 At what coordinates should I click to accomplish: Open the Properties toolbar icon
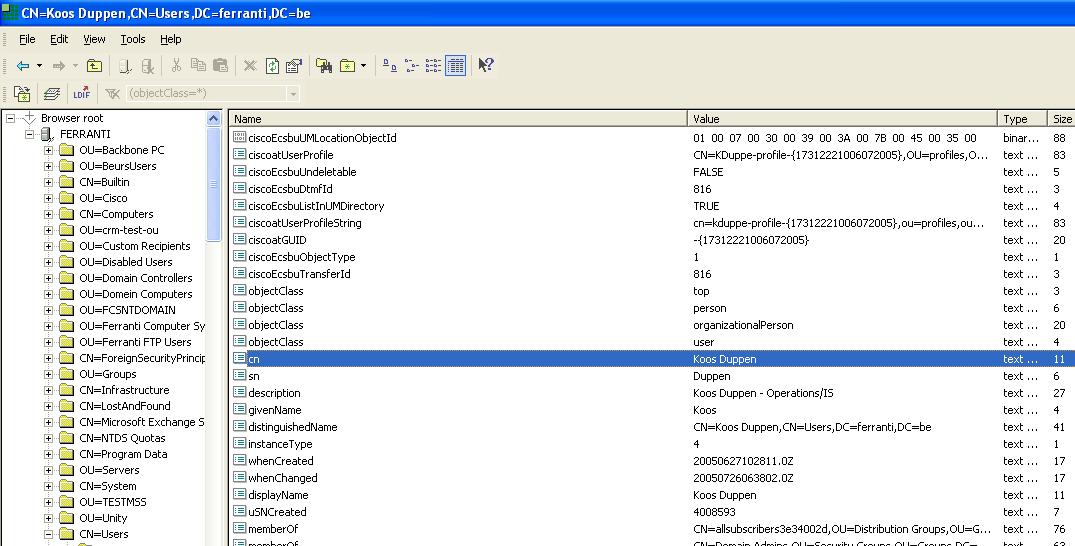click(x=294, y=66)
